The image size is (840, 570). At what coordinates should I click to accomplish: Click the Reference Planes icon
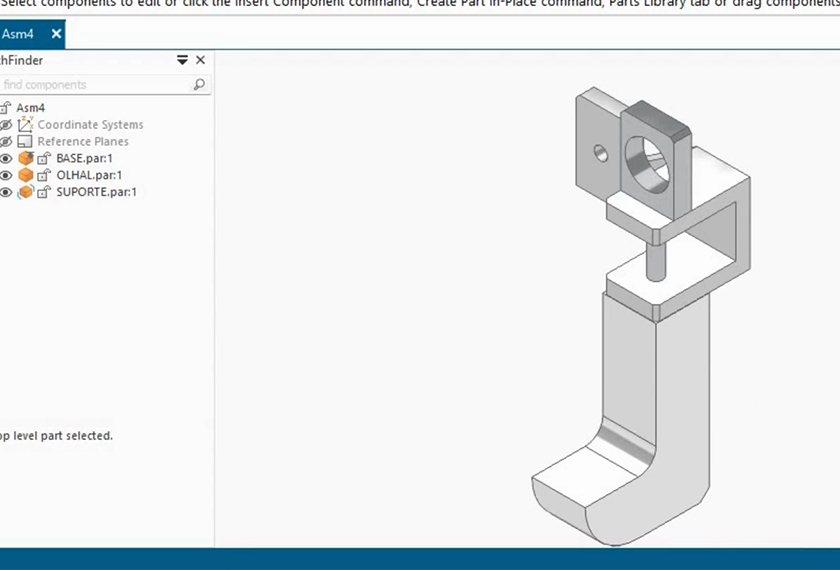pos(26,142)
